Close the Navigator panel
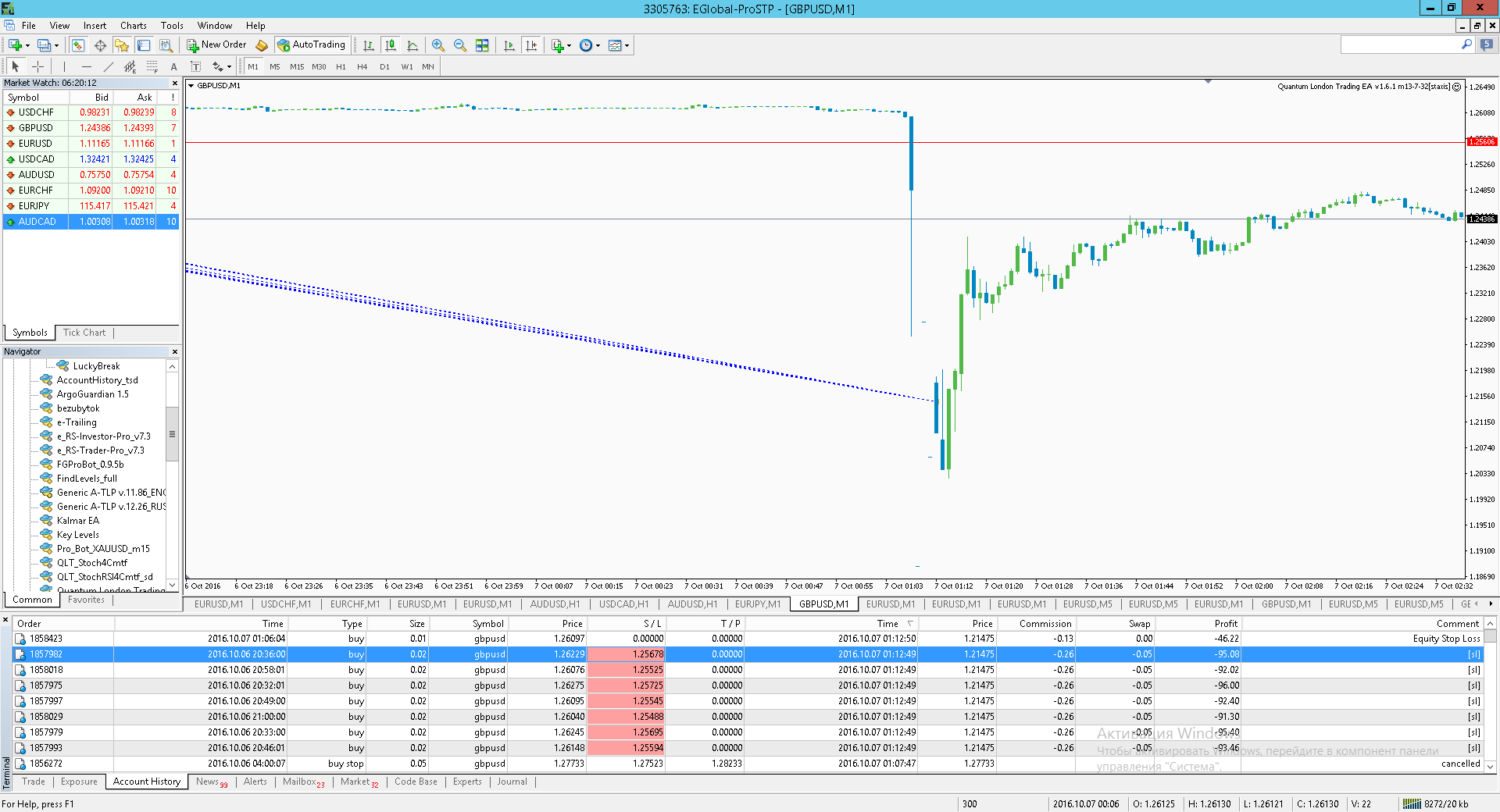The height and width of the screenshot is (812, 1500). [175, 351]
